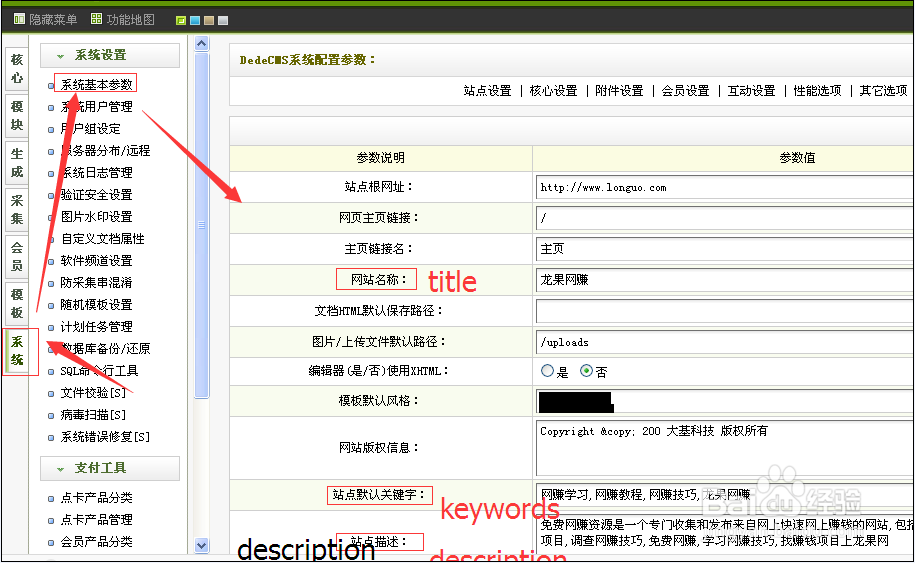This screenshot has width=915, height=563.
Task: Open 会员产品分类 menu item
Action: pos(97,541)
